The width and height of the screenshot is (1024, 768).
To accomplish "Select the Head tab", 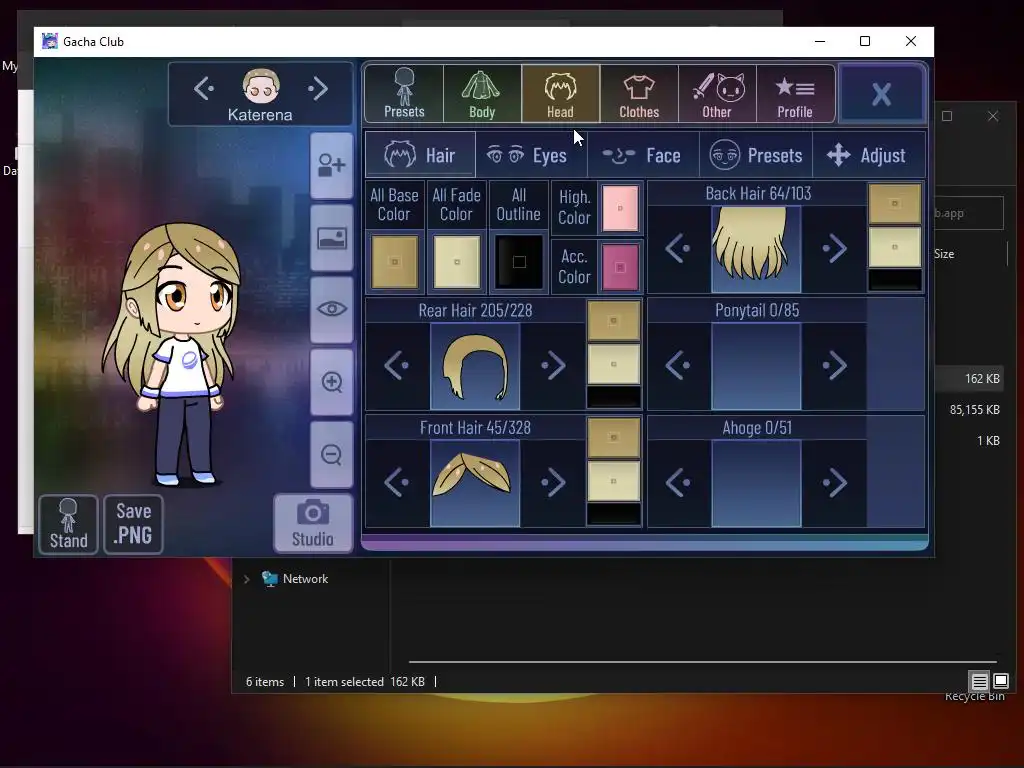I will pos(560,93).
